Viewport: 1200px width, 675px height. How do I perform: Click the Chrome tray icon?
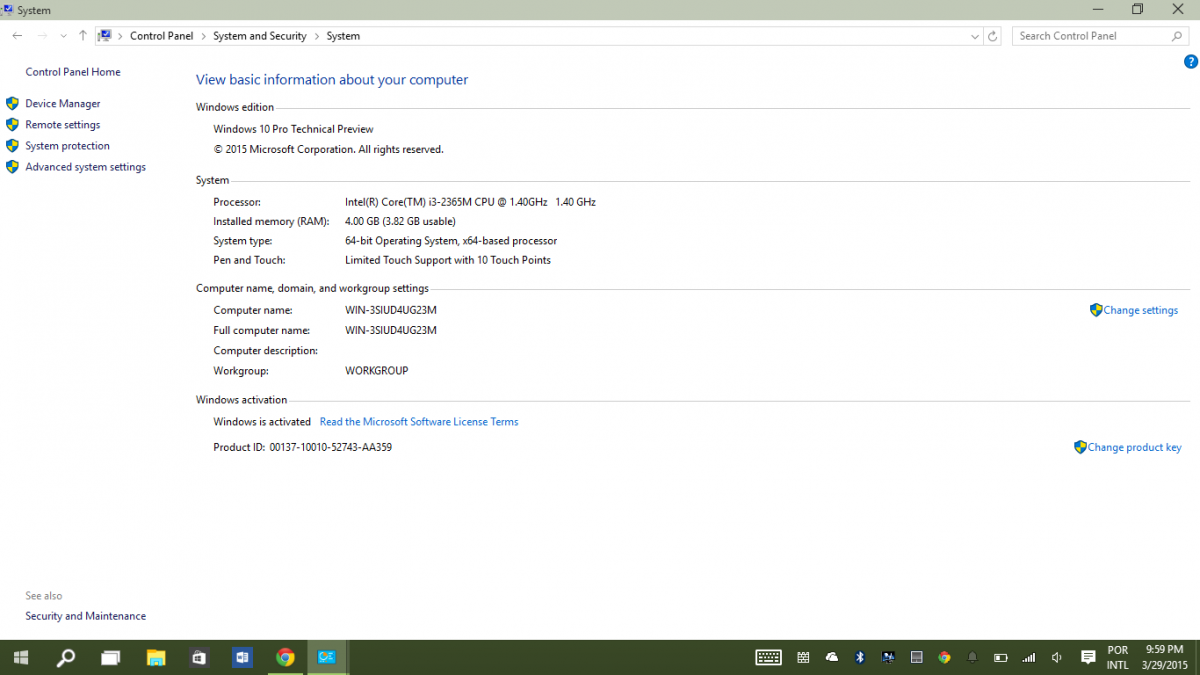(944, 657)
